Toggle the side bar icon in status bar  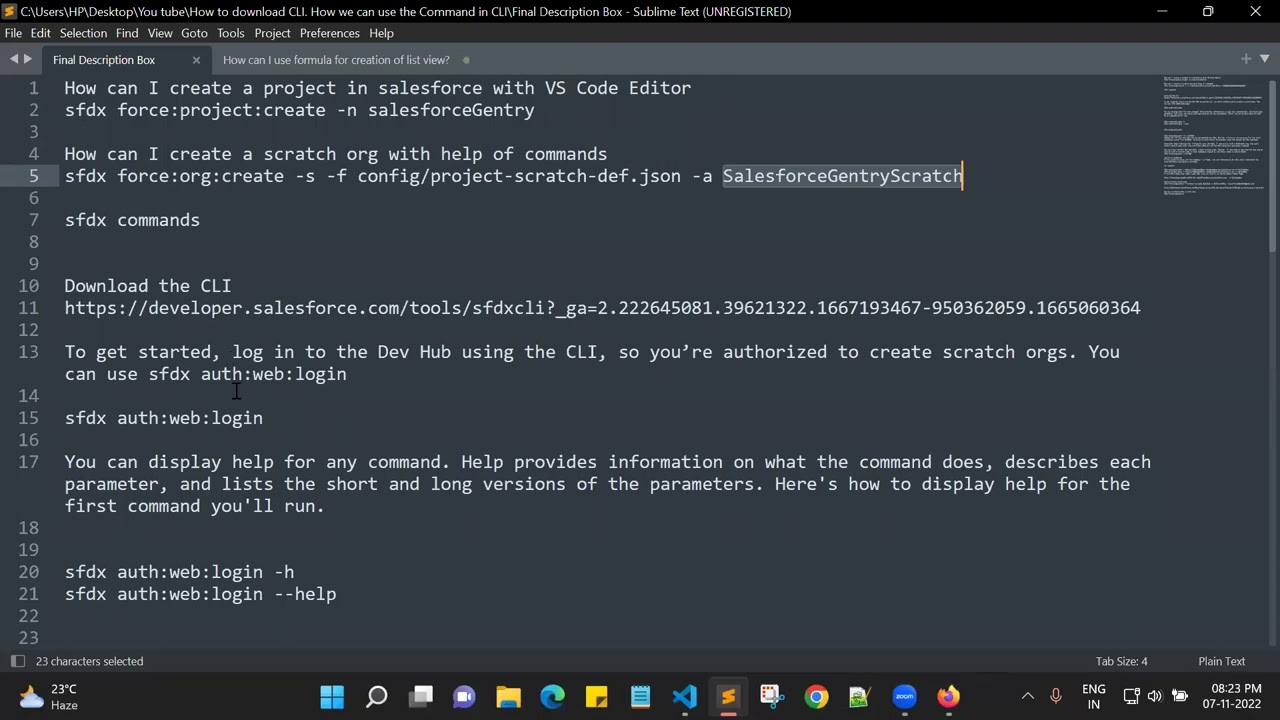click(x=17, y=661)
